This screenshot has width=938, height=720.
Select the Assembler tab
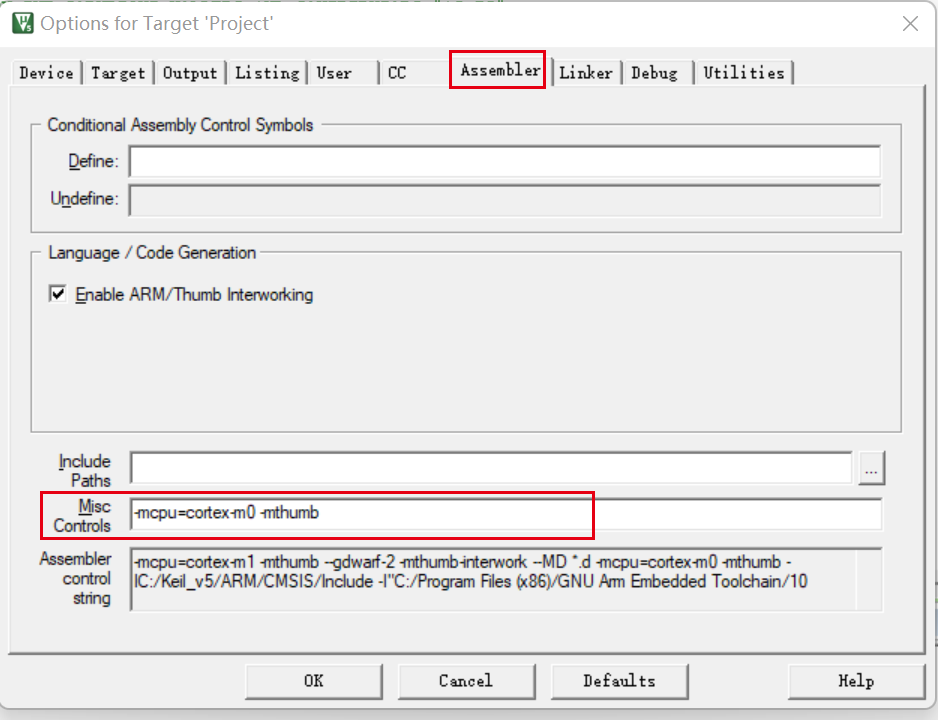tap(499, 70)
